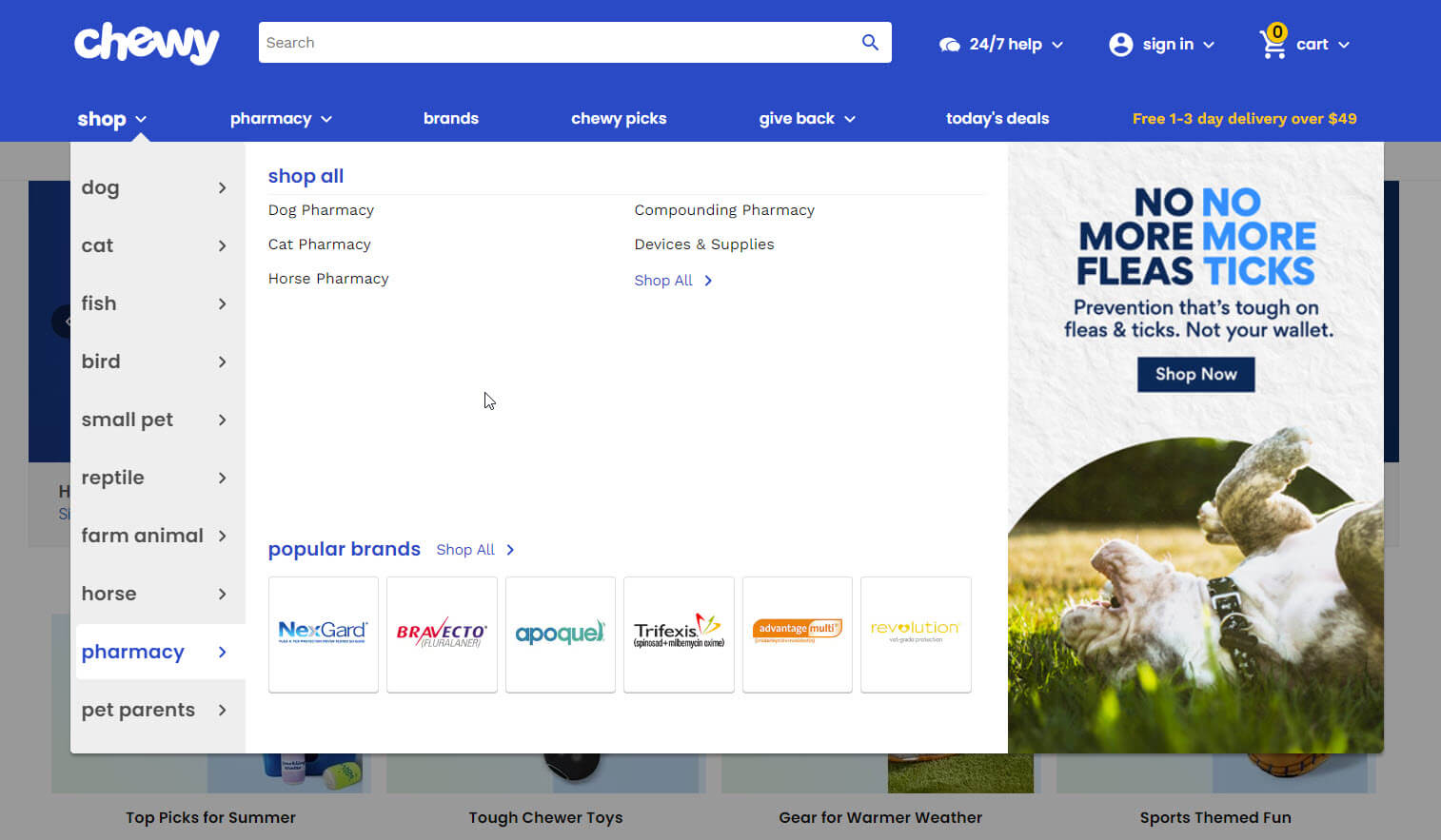Click the search magnifier icon
The height and width of the screenshot is (840, 1441).
click(870, 43)
